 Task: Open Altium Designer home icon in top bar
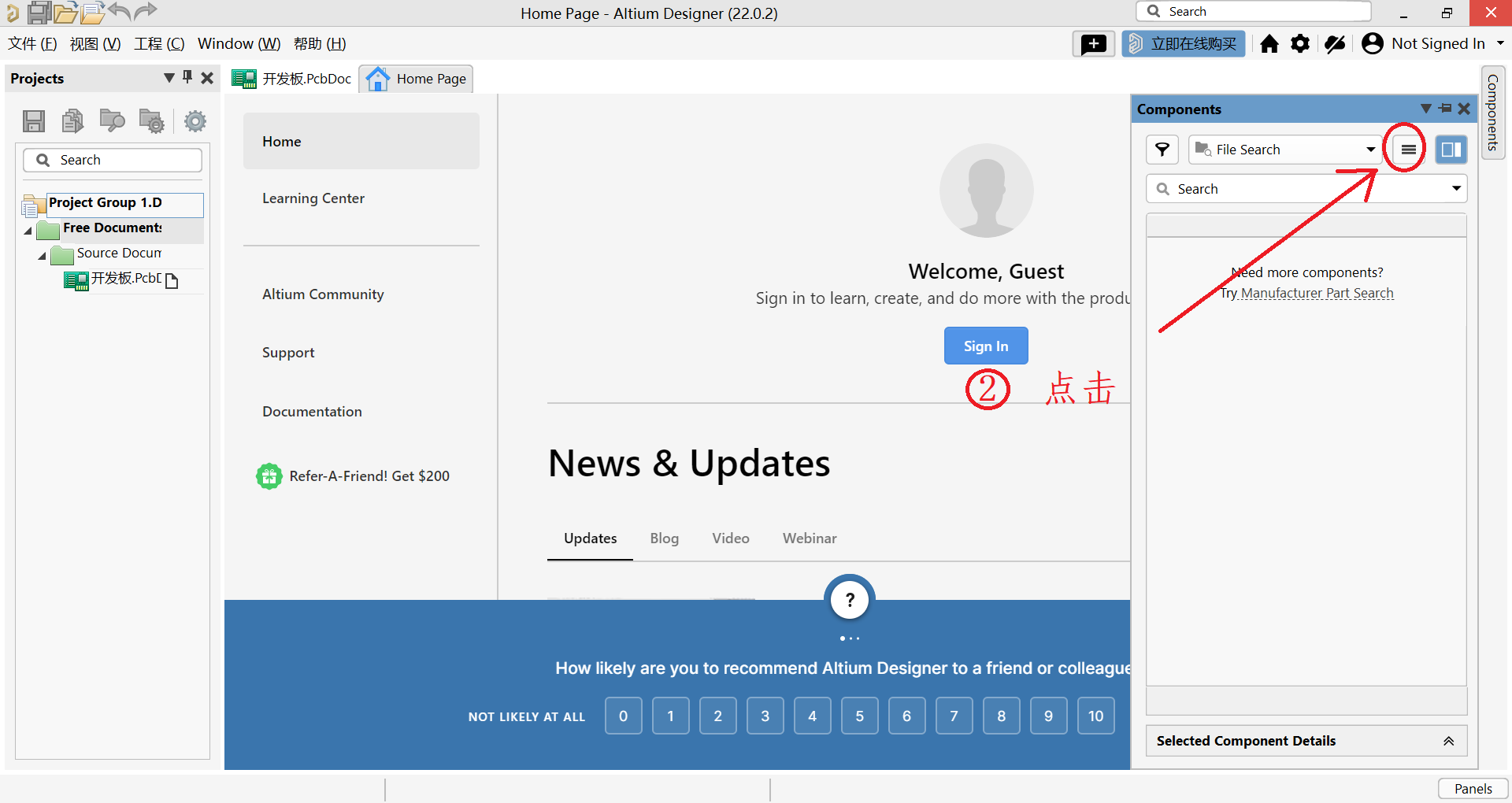(1269, 43)
